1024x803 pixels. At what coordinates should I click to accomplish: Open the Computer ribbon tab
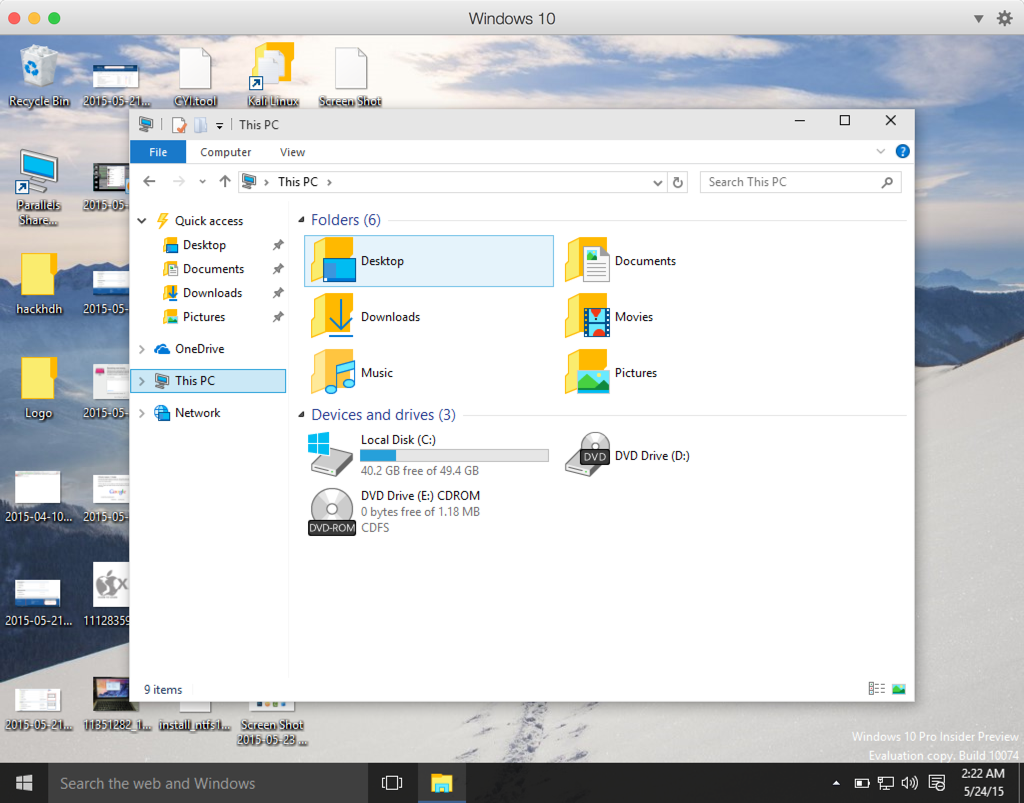[x=225, y=152]
